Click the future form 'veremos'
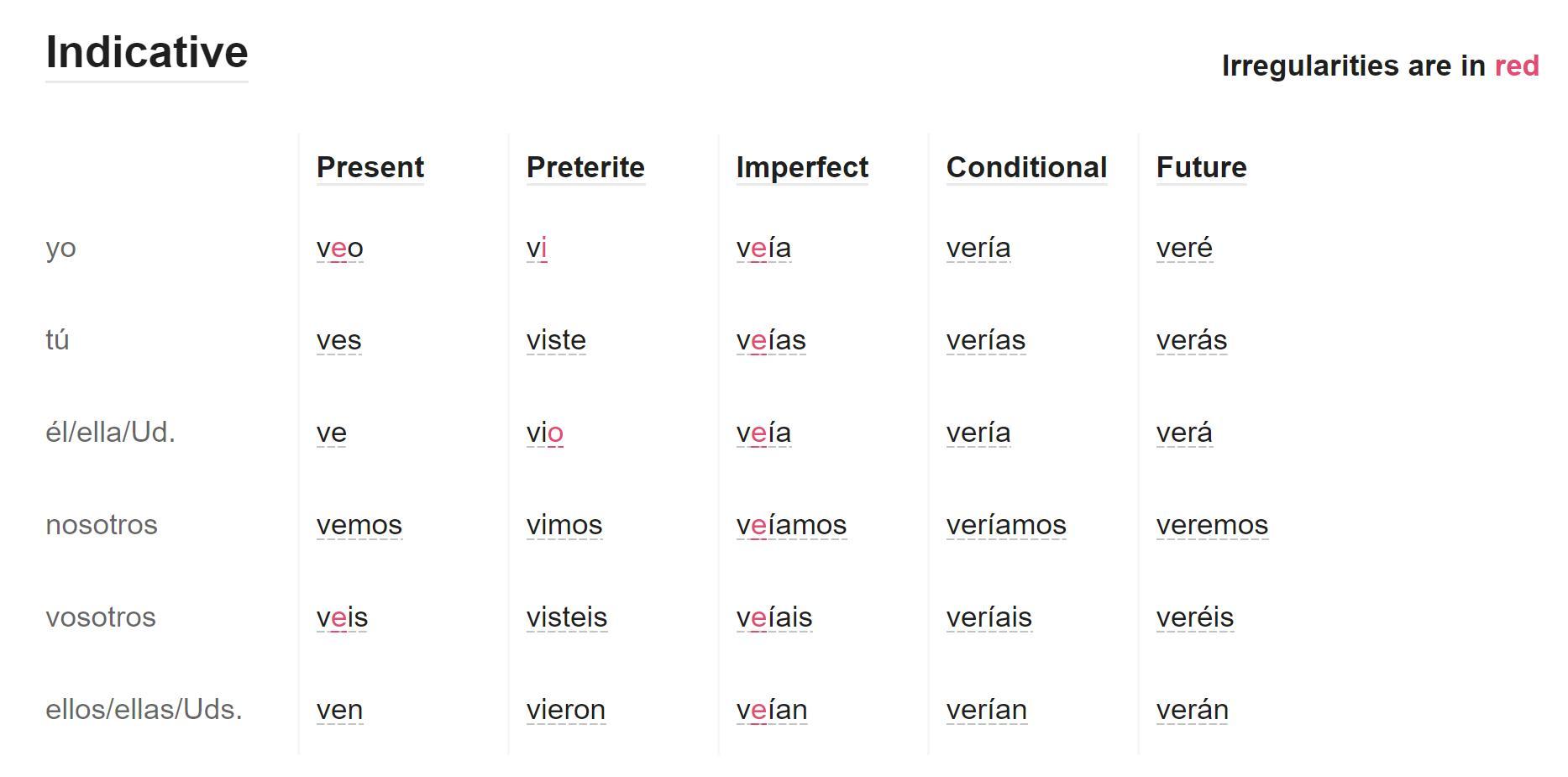Image resolution: width=1568 pixels, height=777 pixels. click(x=1212, y=526)
